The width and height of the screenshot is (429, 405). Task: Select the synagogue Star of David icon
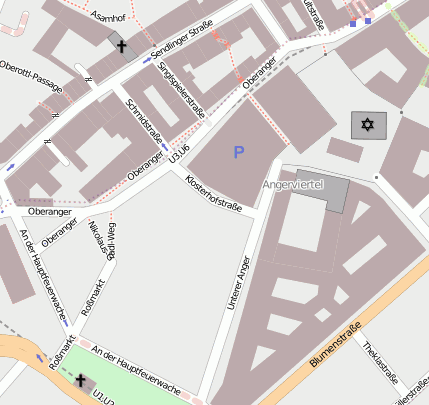click(367, 125)
